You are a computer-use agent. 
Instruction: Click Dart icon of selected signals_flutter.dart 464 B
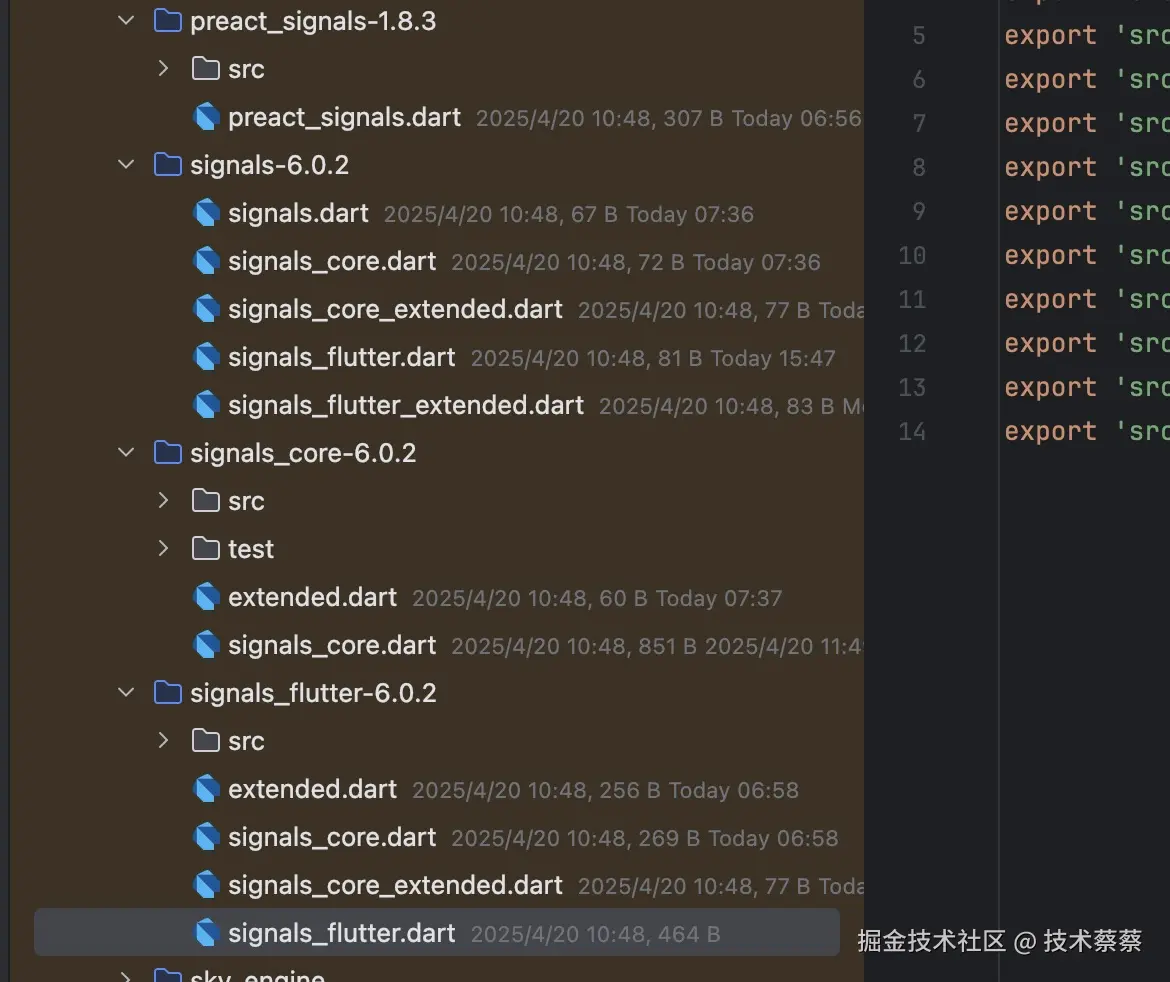(207, 933)
